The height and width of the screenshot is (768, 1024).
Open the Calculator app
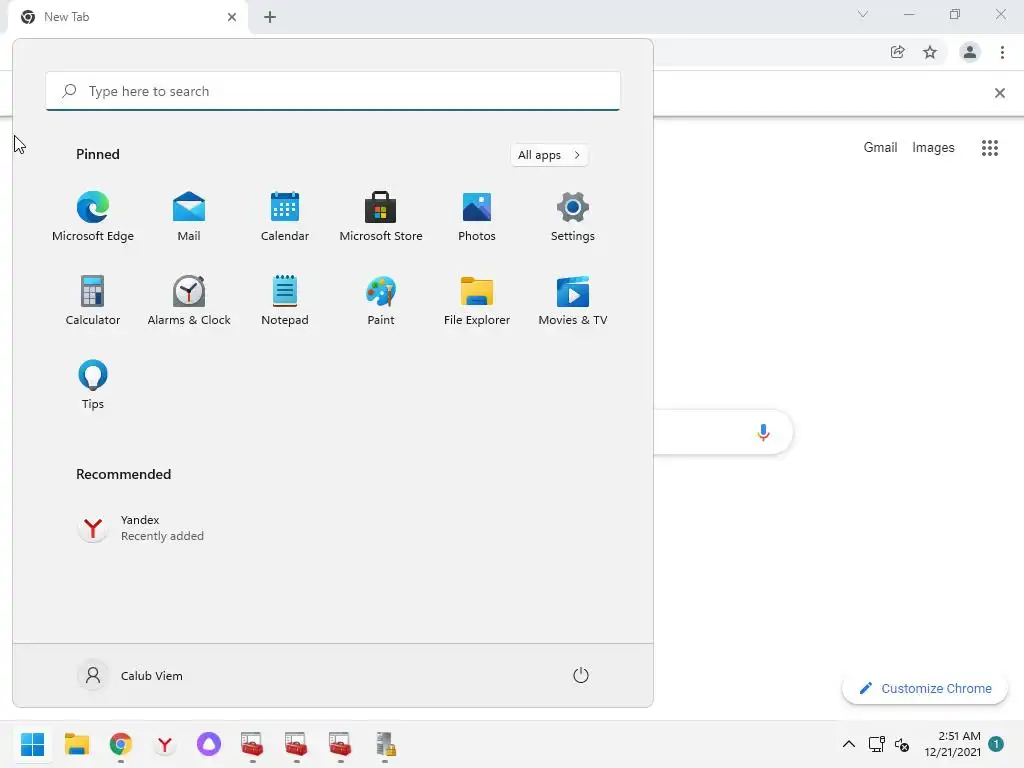93,300
